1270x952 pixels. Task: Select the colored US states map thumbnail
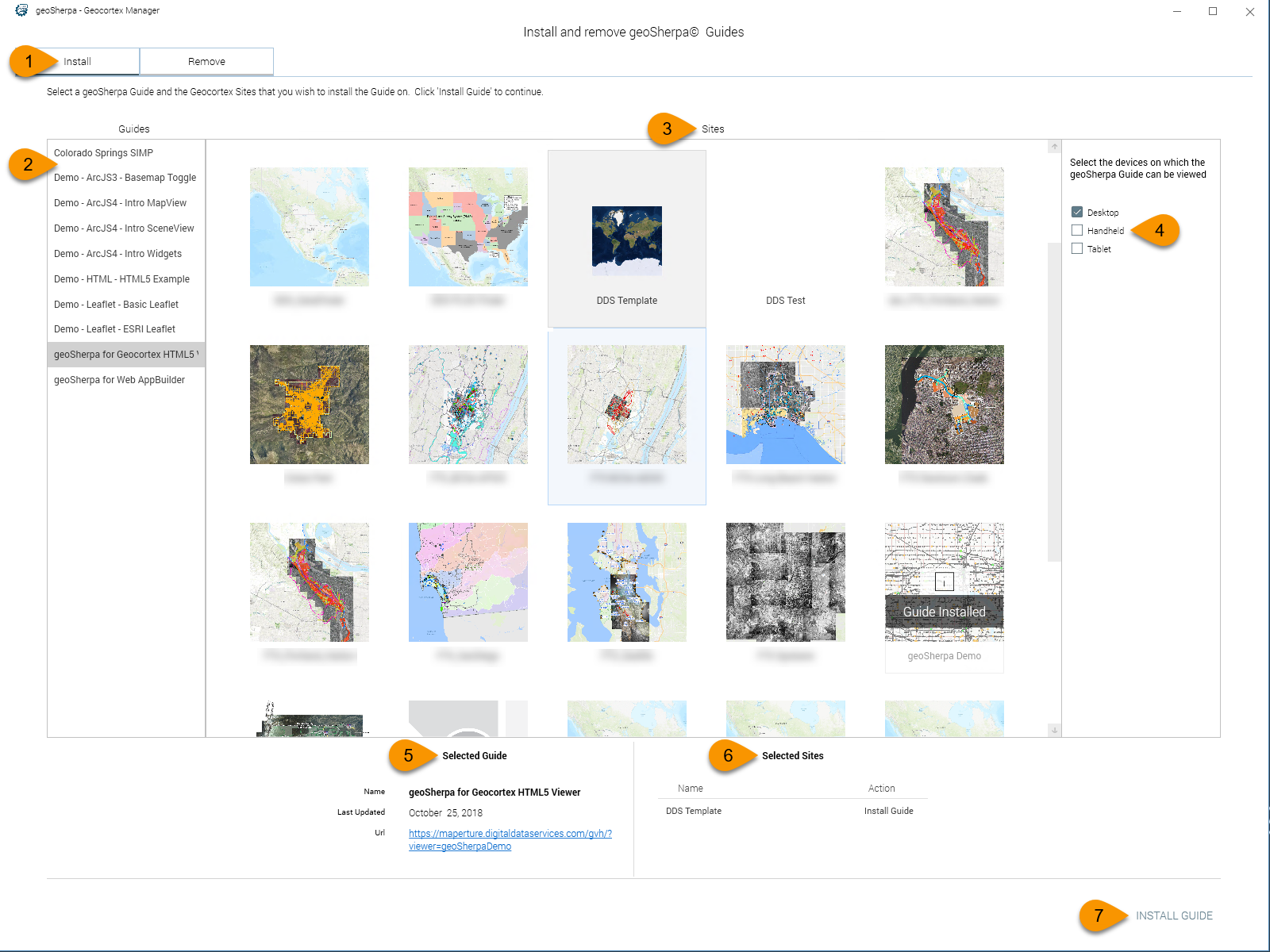pos(468,227)
